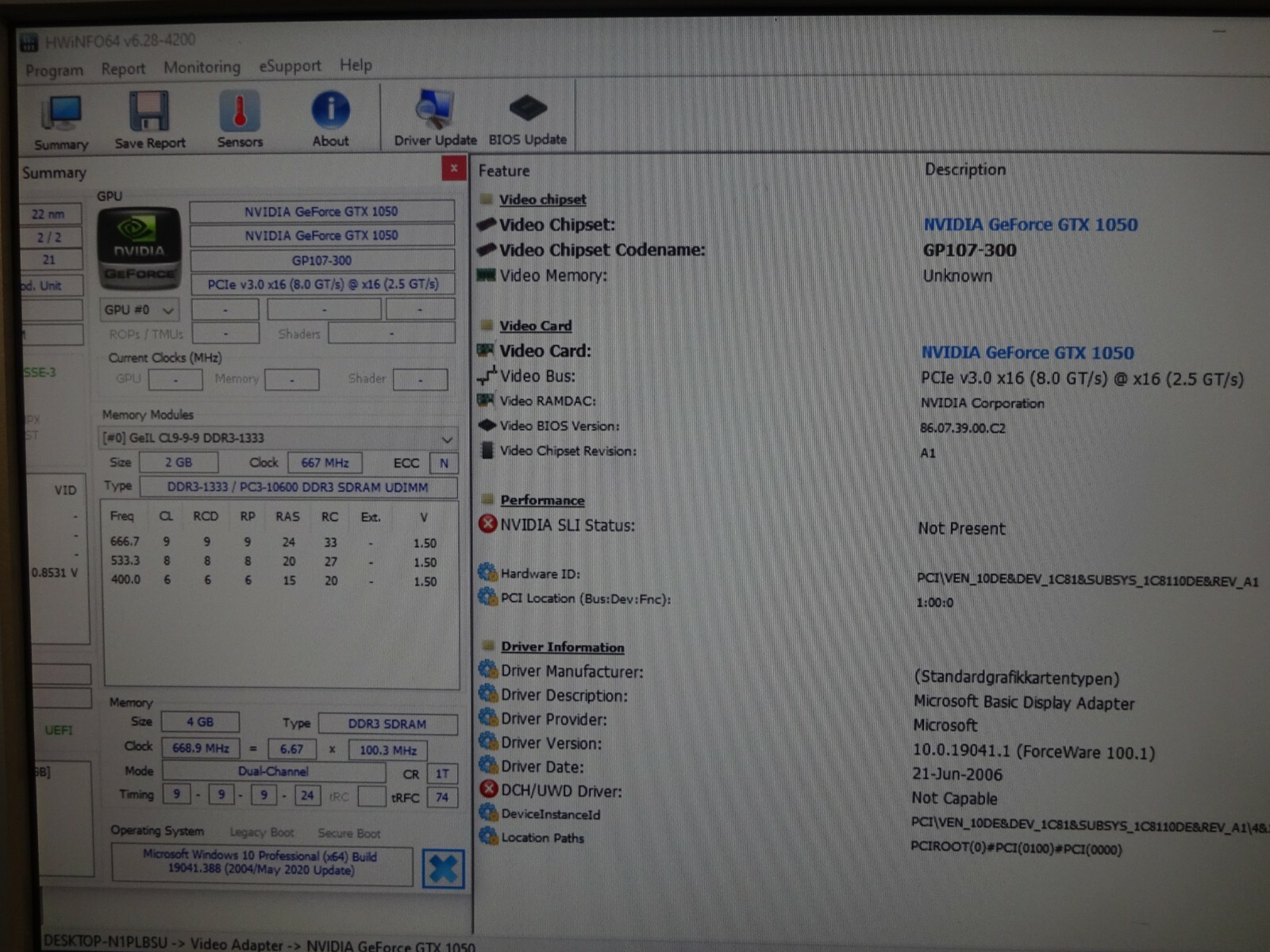Viewport: 1270px width, 952px height.
Task: Click the Video Chipset Revision row icon
Action: pyautogui.click(x=487, y=450)
